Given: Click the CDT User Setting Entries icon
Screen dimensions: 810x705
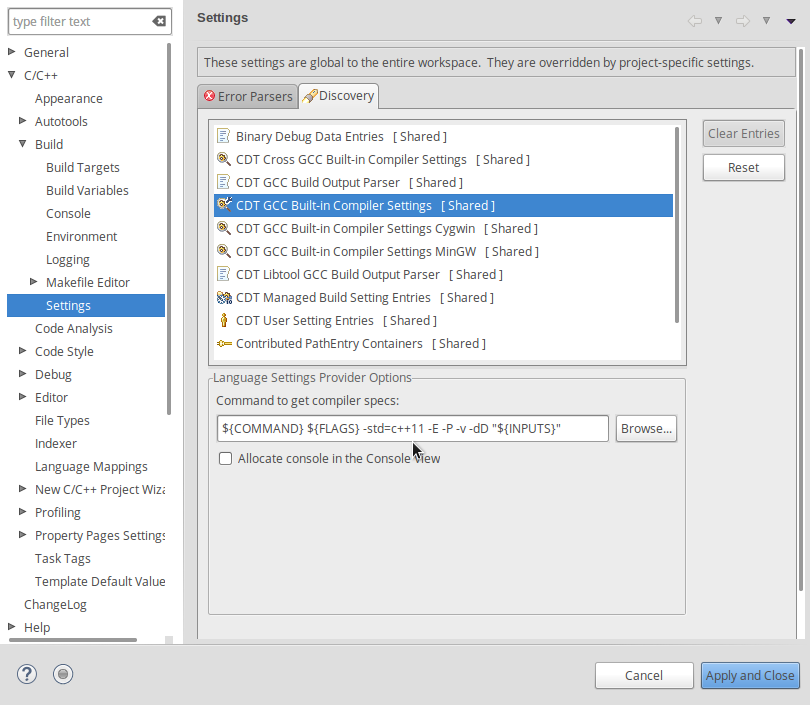Looking at the screenshot, I should tap(224, 320).
